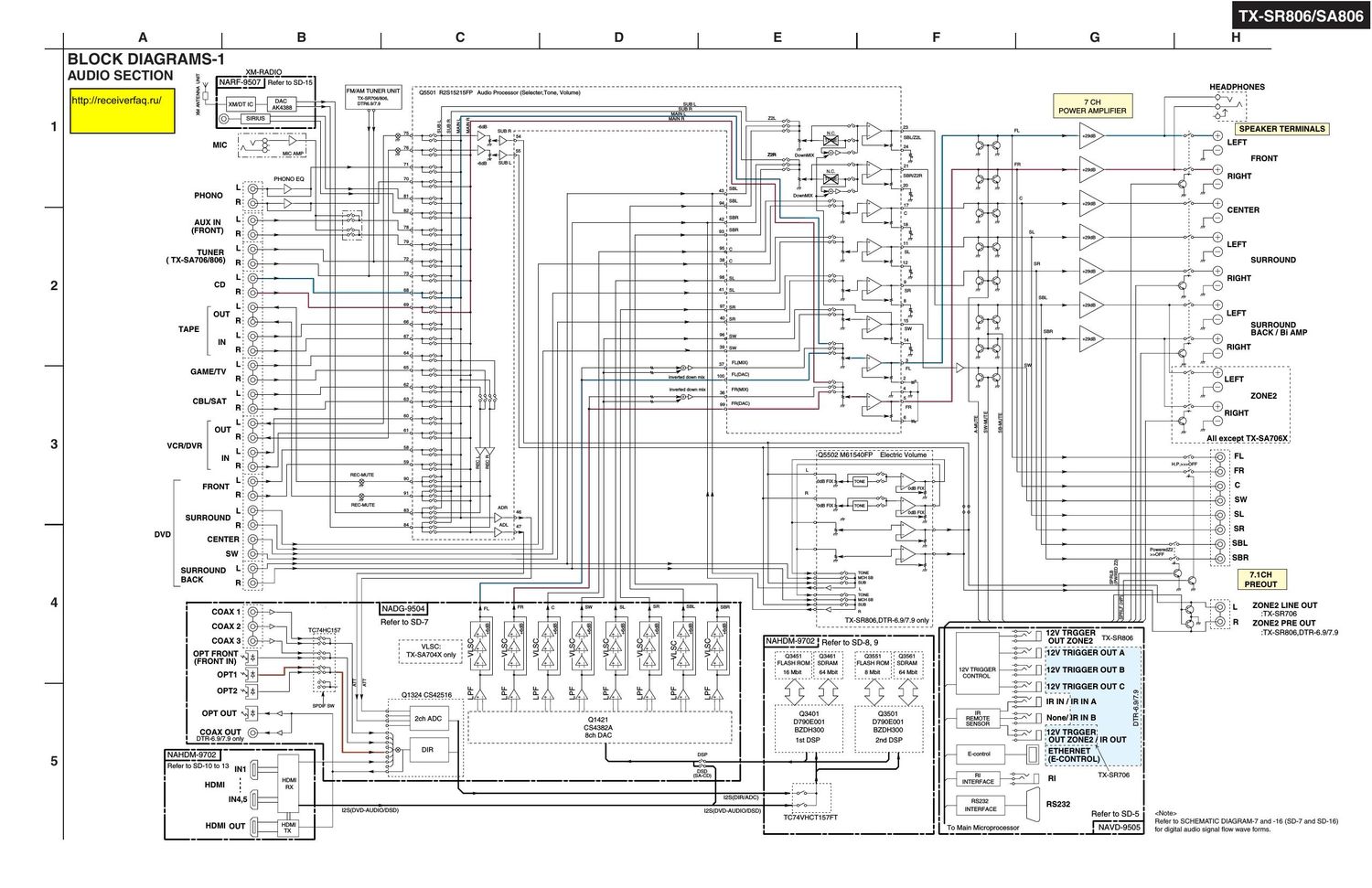Image resolution: width=1372 pixels, height=888 pixels.
Task: Select the PHONO EQ label
Action: click(x=288, y=180)
